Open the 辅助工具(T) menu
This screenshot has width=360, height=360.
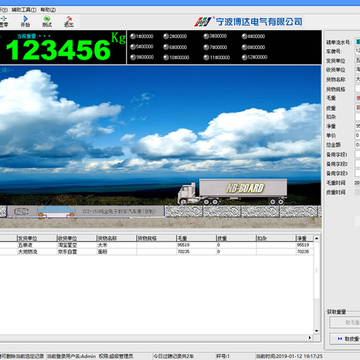24,10
